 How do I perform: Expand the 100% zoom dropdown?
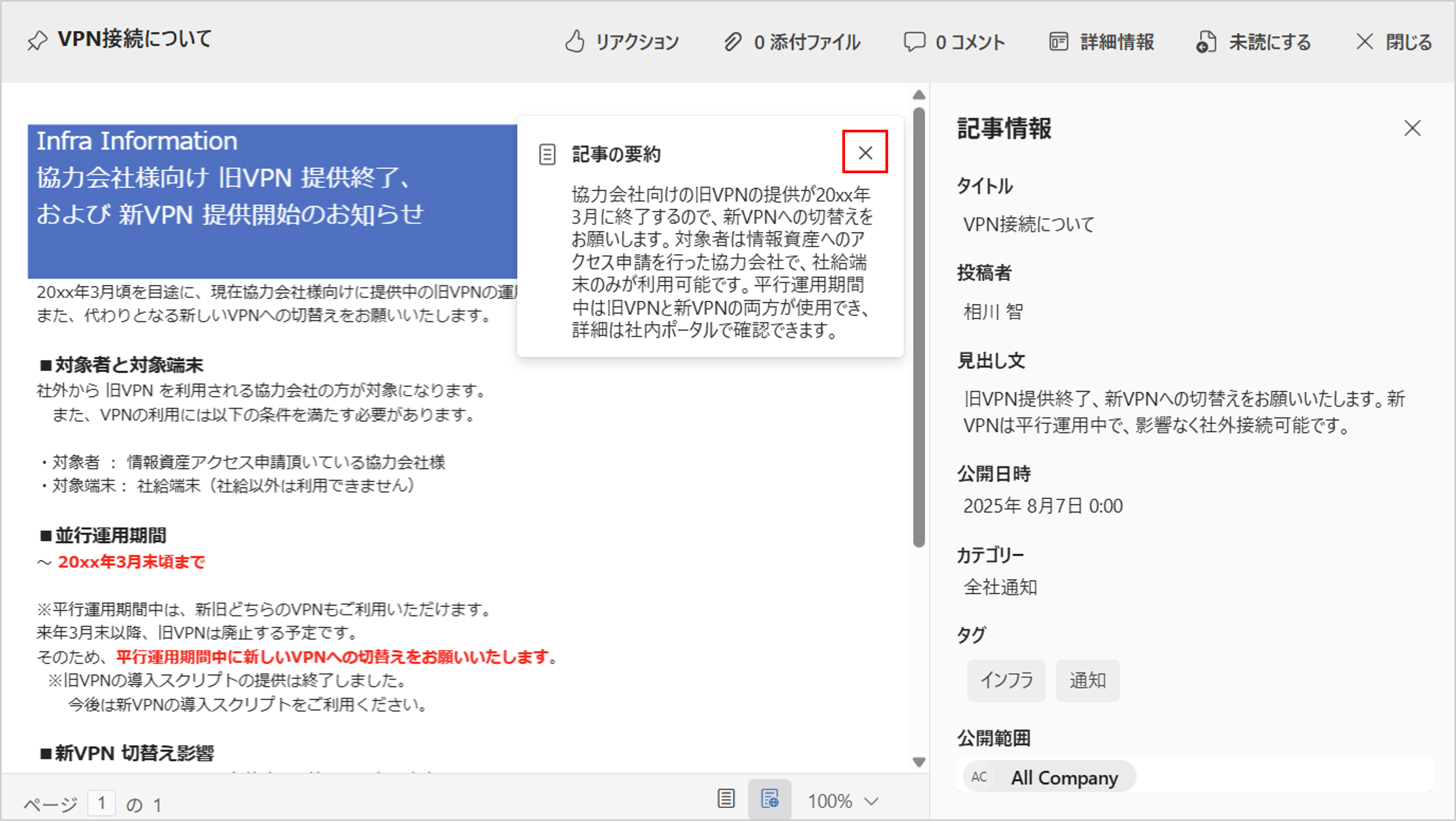coord(830,801)
